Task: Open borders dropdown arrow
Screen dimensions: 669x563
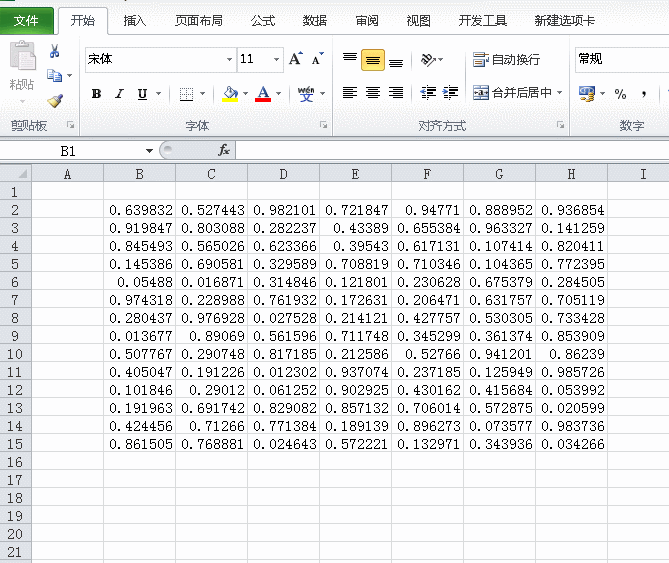Action: point(202,93)
